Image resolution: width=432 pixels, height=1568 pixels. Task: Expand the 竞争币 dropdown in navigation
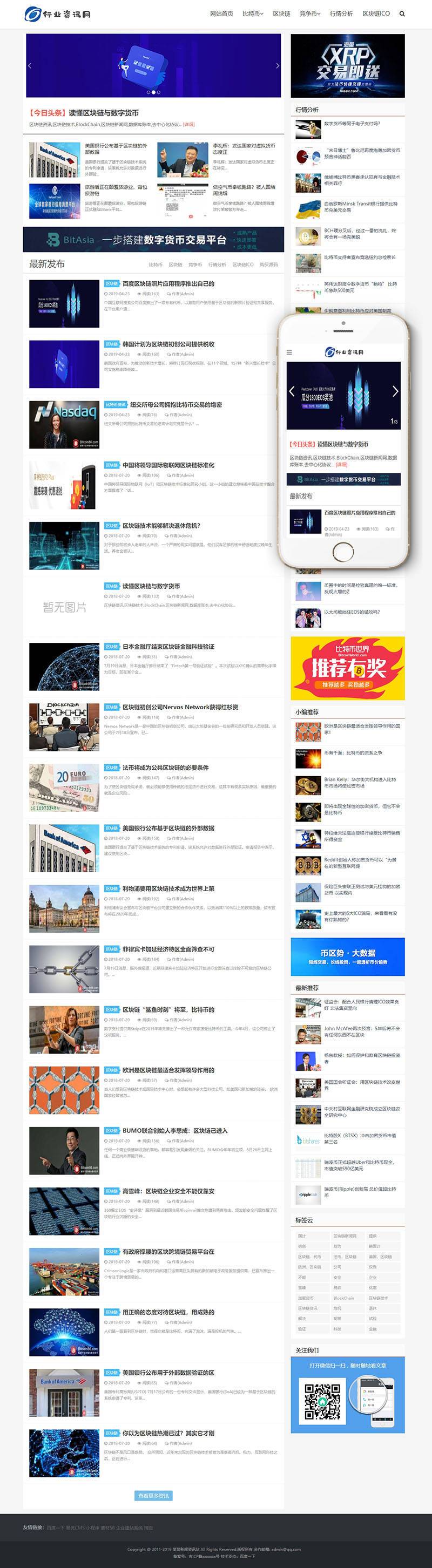click(309, 13)
